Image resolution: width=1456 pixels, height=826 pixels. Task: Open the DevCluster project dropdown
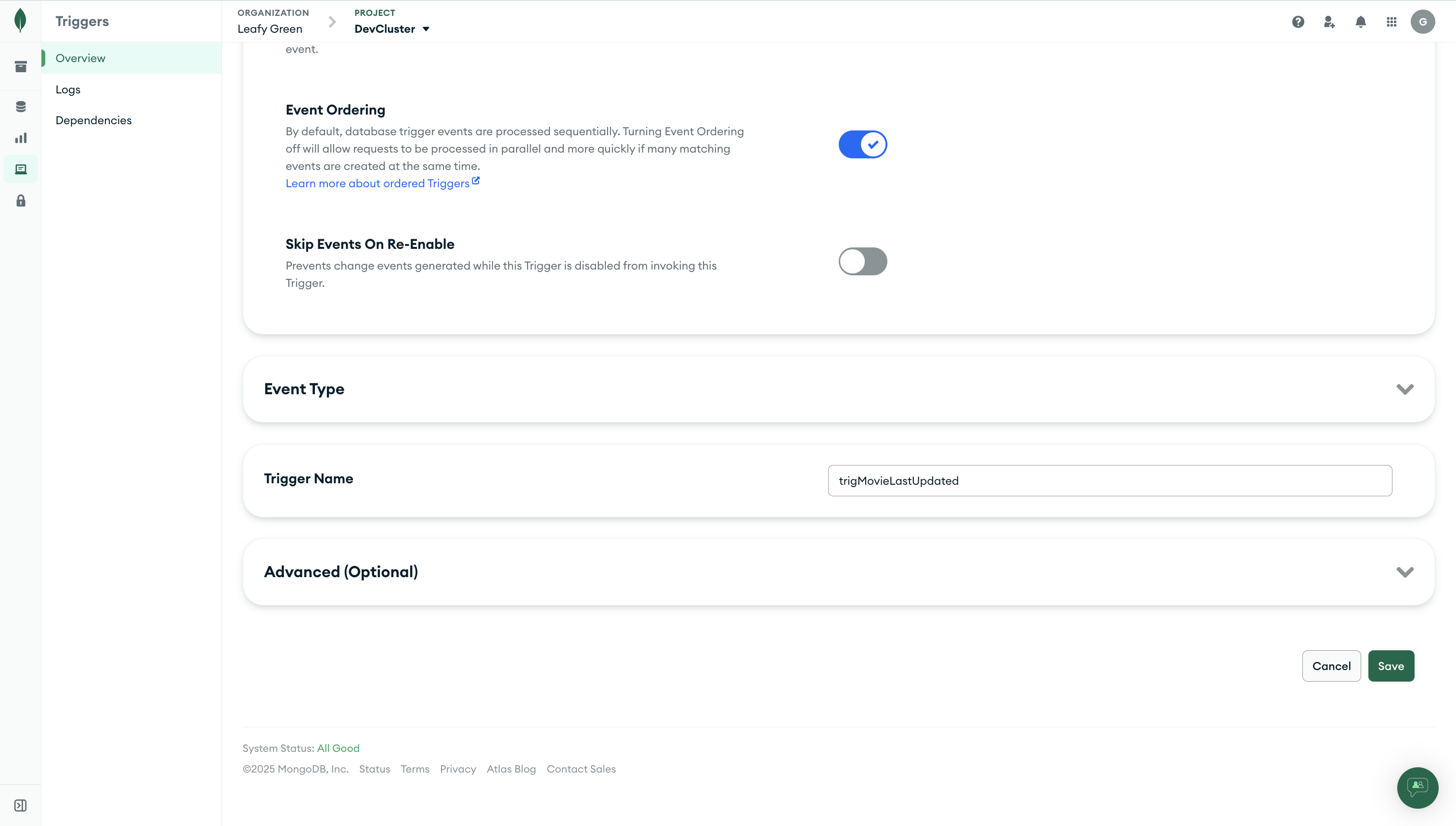[x=391, y=28]
